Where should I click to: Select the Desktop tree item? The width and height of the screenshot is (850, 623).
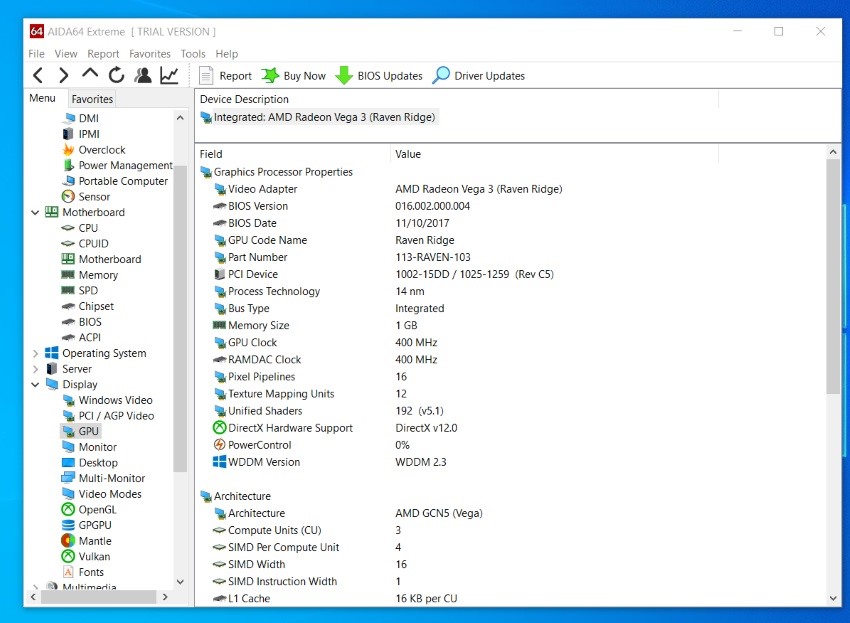click(89, 463)
